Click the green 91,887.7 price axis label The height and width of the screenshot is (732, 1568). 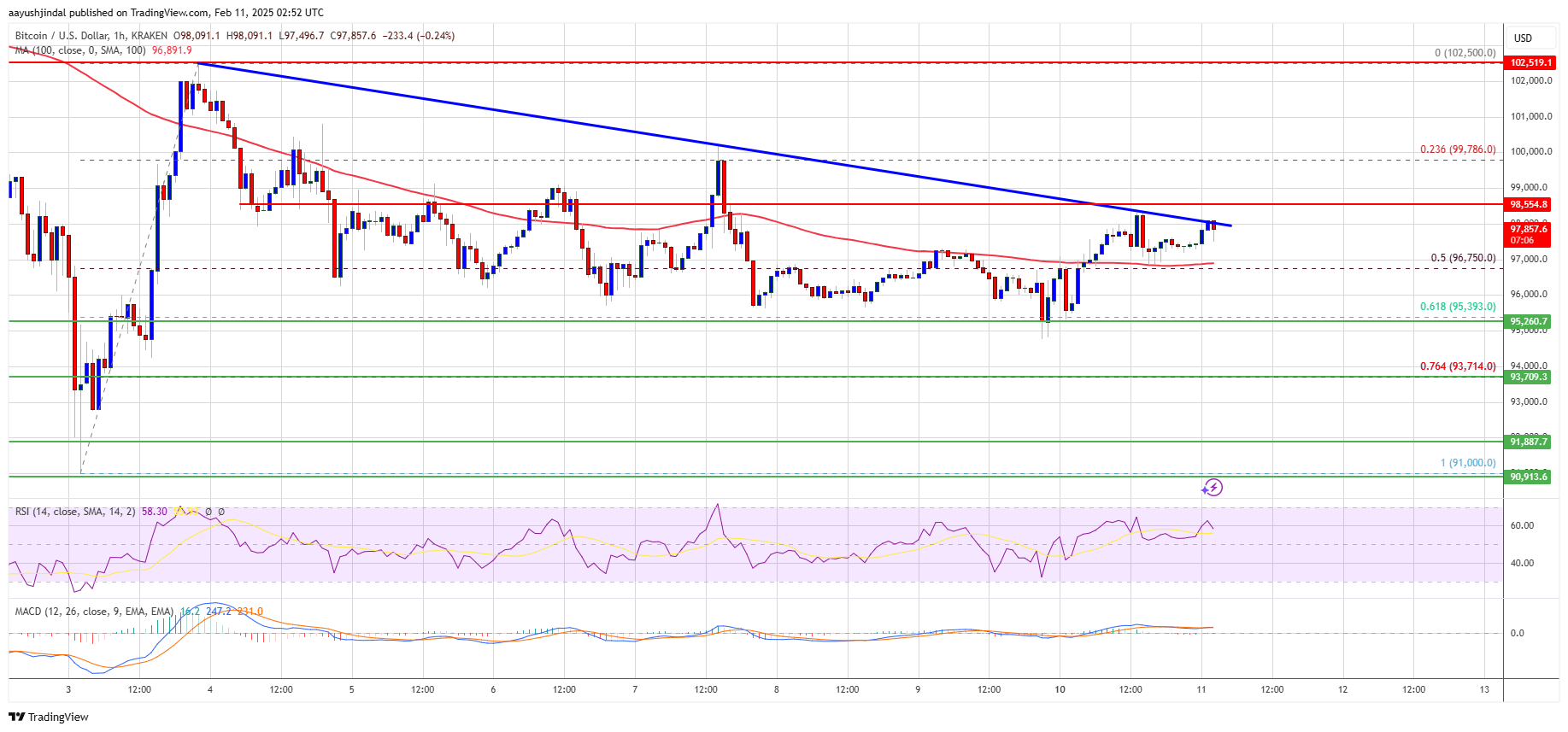1529,441
